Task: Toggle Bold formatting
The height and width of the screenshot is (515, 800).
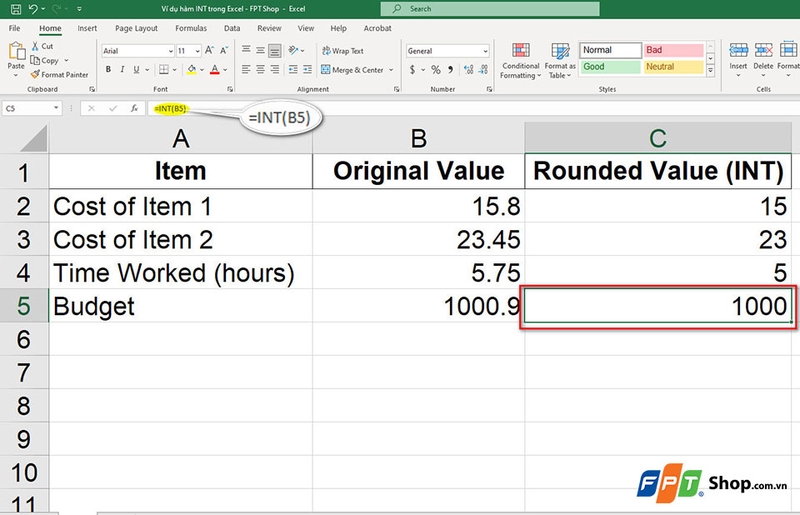Action: tap(108, 70)
